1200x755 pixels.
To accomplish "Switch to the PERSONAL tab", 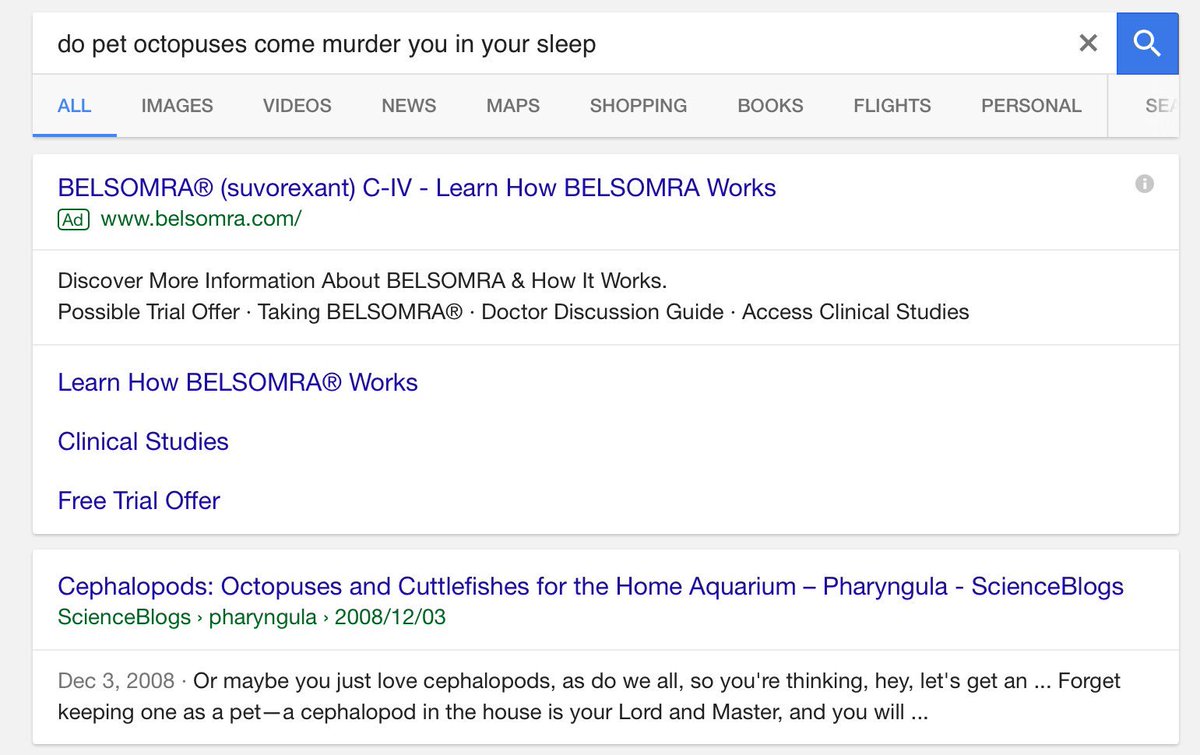I will coord(1031,105).
